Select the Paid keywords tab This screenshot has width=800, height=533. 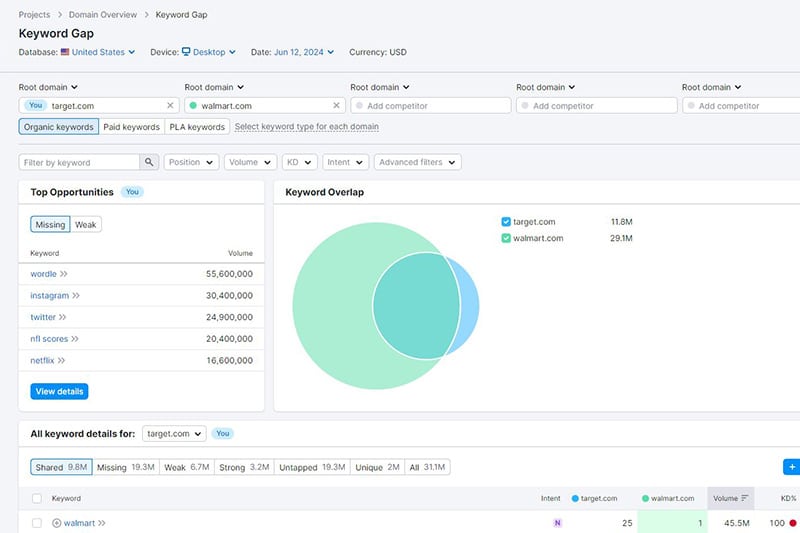132,126
